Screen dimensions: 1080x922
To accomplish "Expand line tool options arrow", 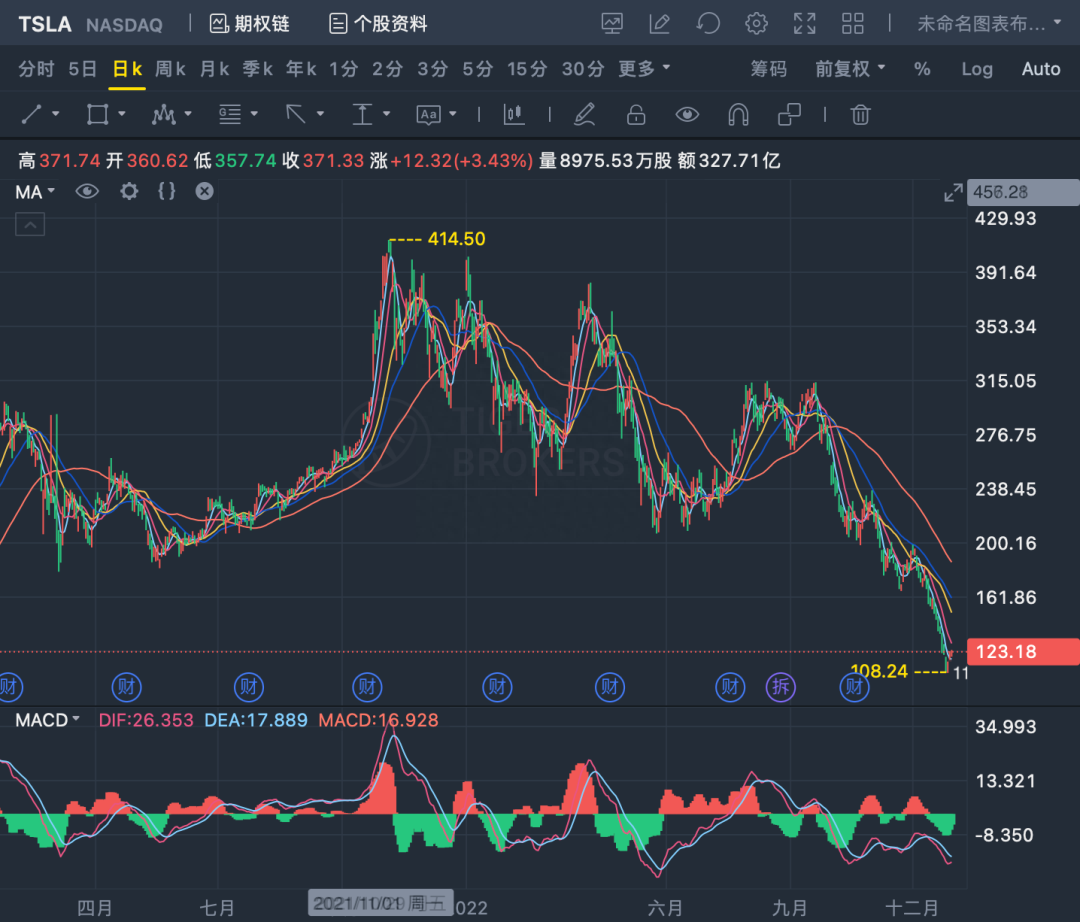I will [x=56, y=114].
